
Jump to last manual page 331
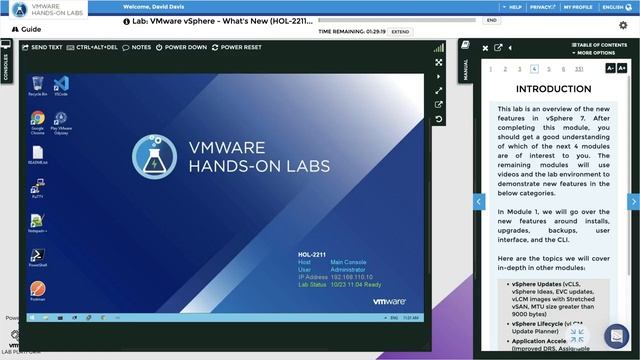tap(579, 69)
